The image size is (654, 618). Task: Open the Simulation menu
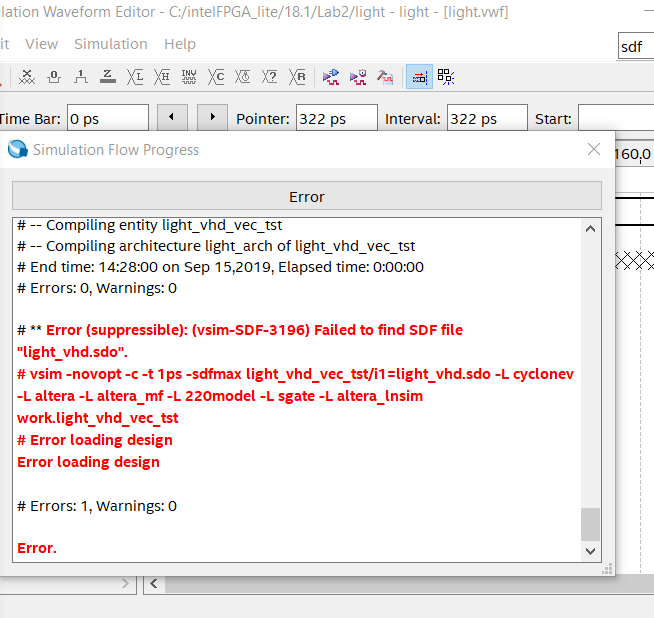coord(111,44)
